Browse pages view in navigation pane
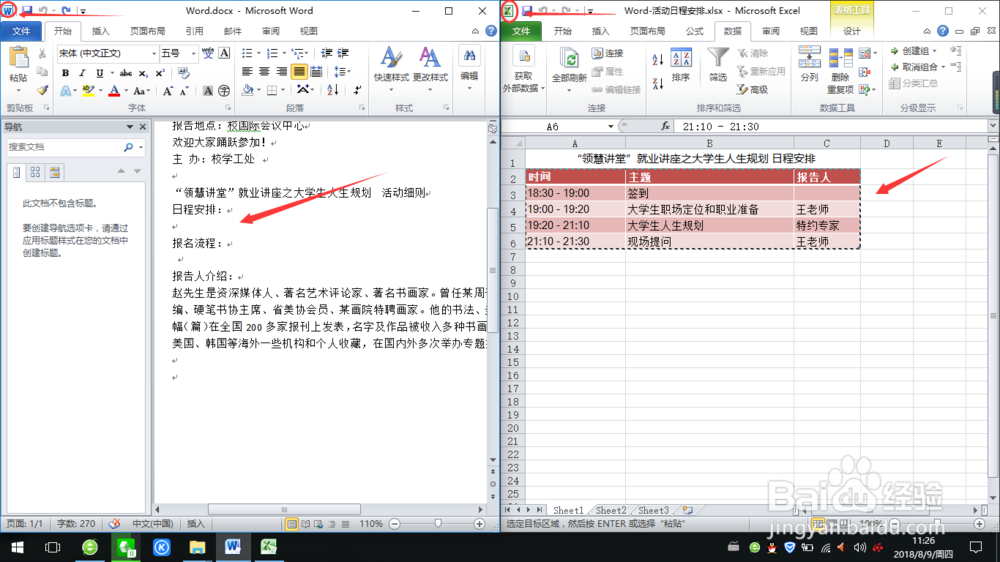 pos(35,172)
